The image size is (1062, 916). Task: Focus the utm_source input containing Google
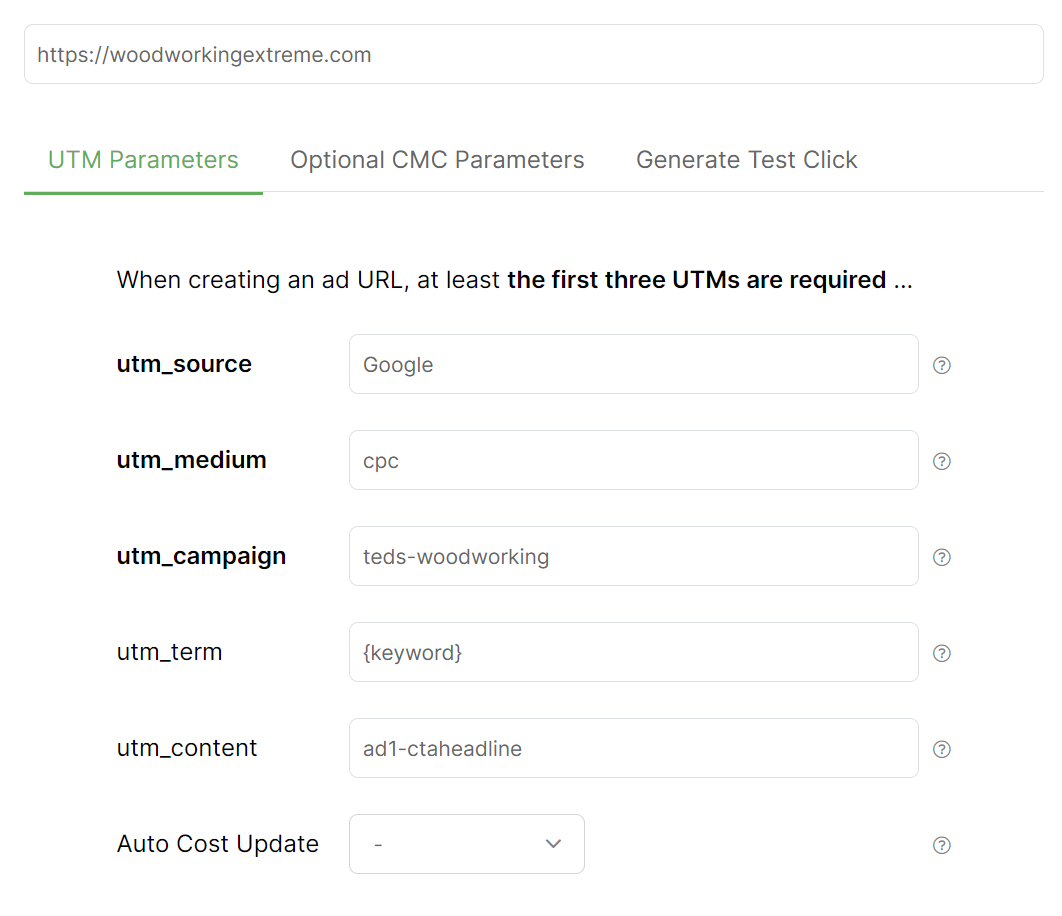[x=633, y=365]
